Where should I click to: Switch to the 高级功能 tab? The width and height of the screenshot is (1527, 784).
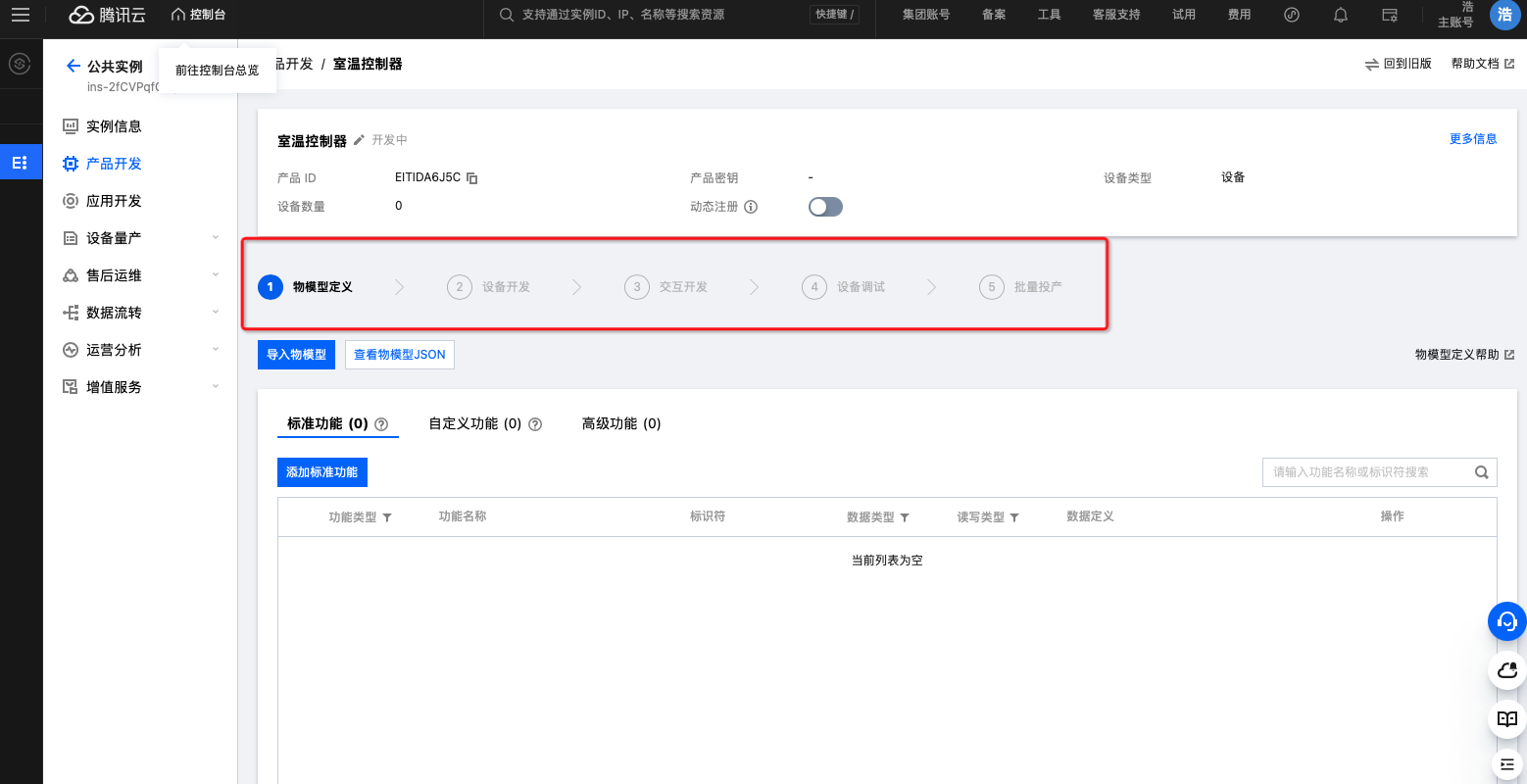click(621, 423)
